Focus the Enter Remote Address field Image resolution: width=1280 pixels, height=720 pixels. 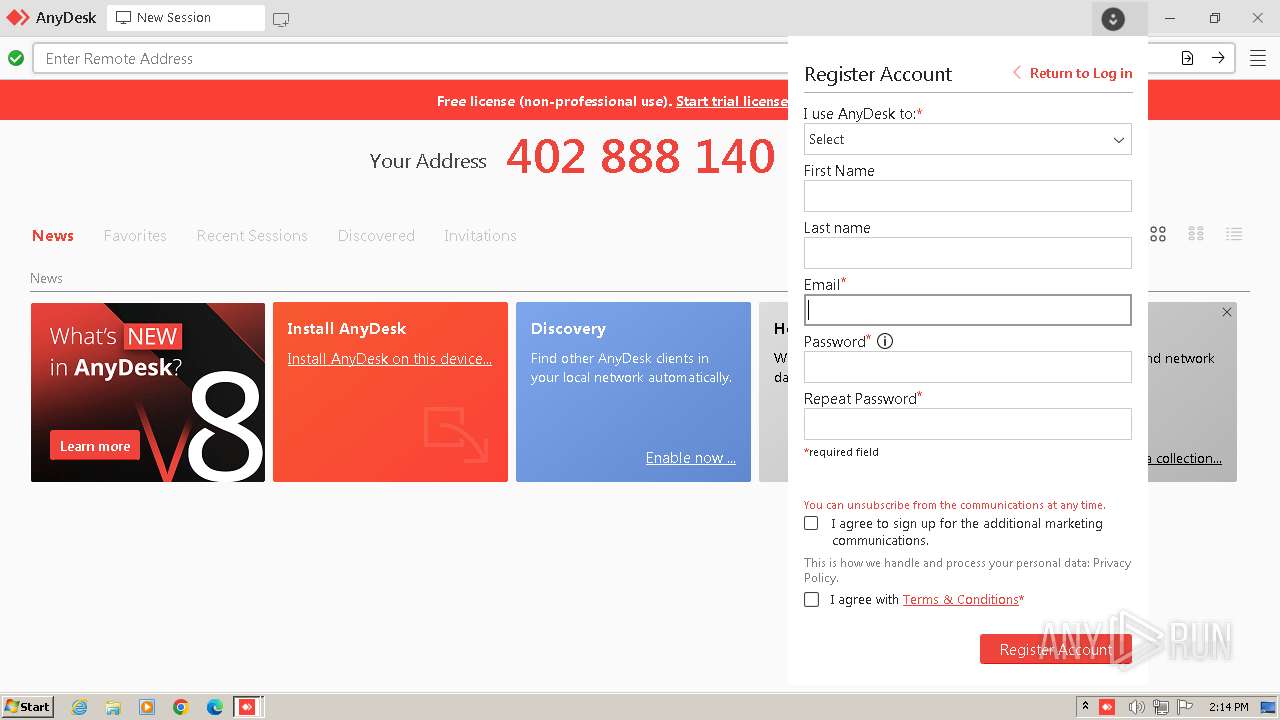pyautogui.click(x=410, y=58)
